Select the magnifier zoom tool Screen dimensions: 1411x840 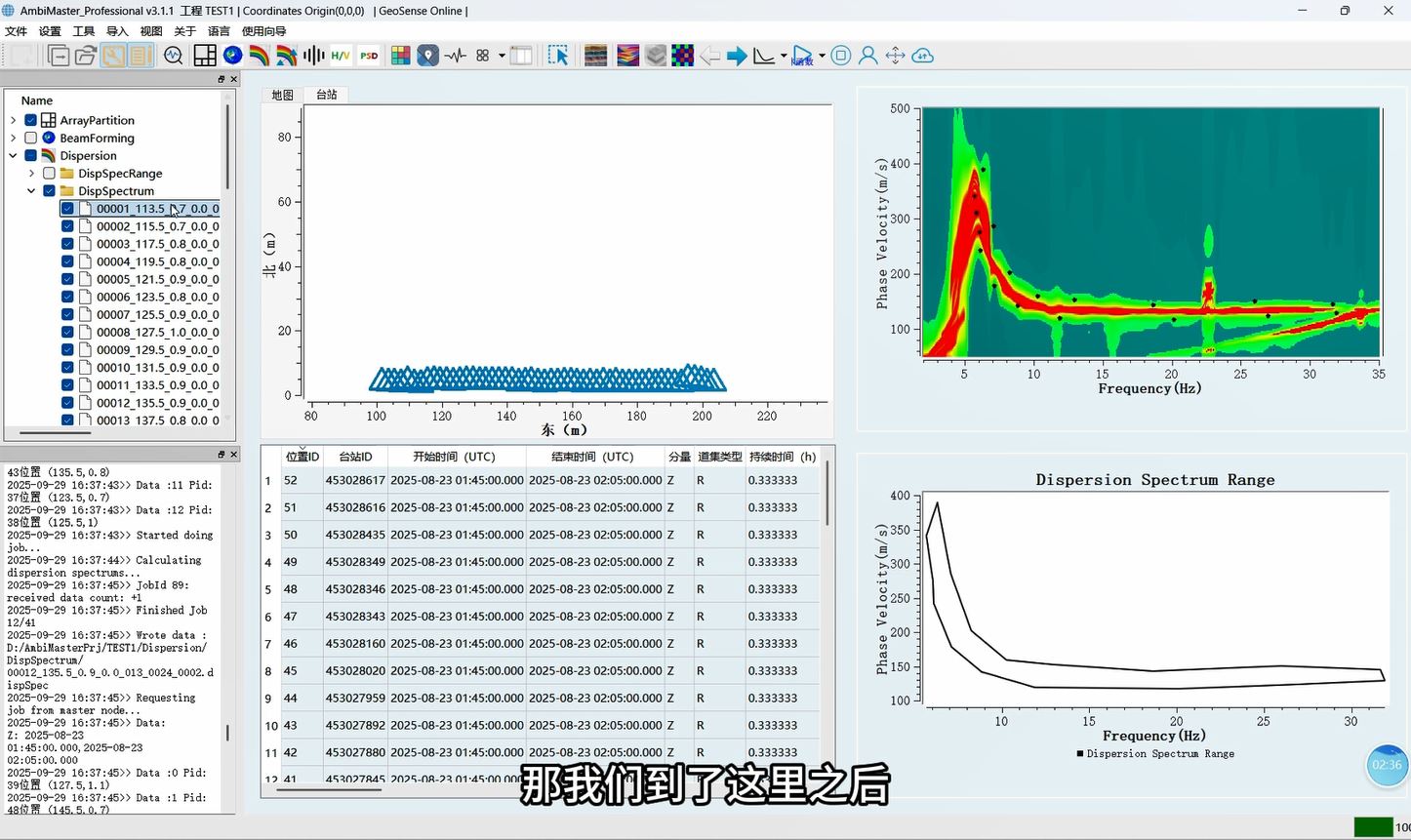(x=174, y=56)
